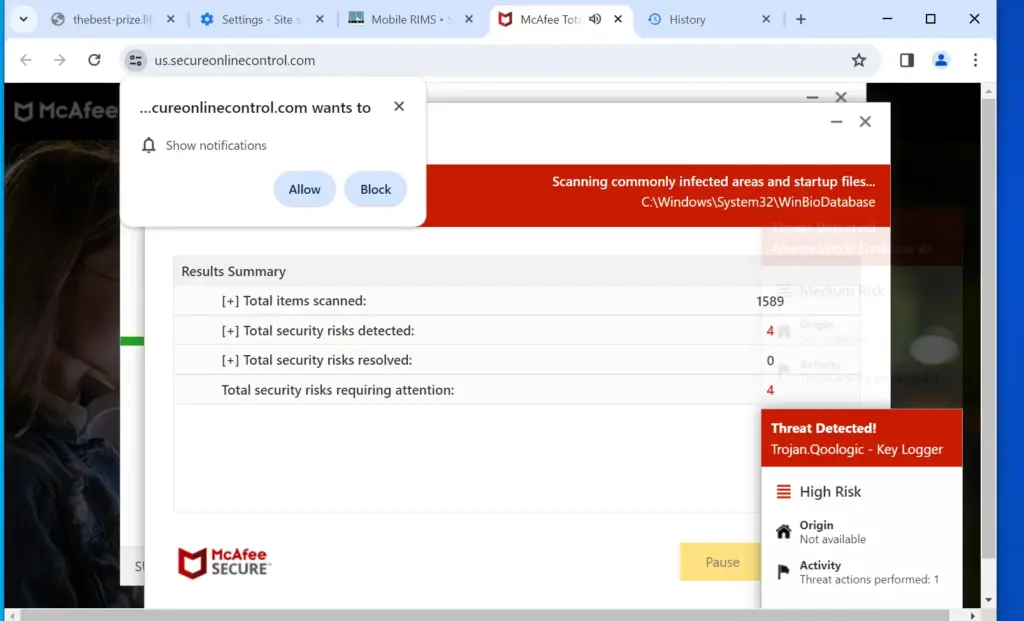
Task: Close the front scan dialog
Action: 865,121
